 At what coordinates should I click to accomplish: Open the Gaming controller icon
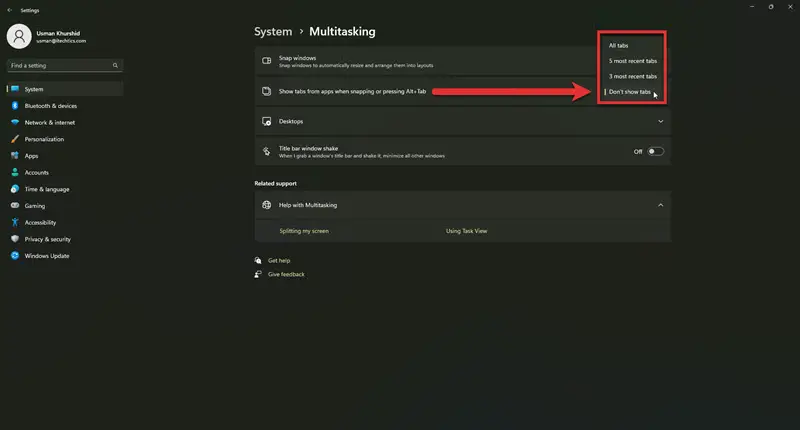(x=15, y=206)
